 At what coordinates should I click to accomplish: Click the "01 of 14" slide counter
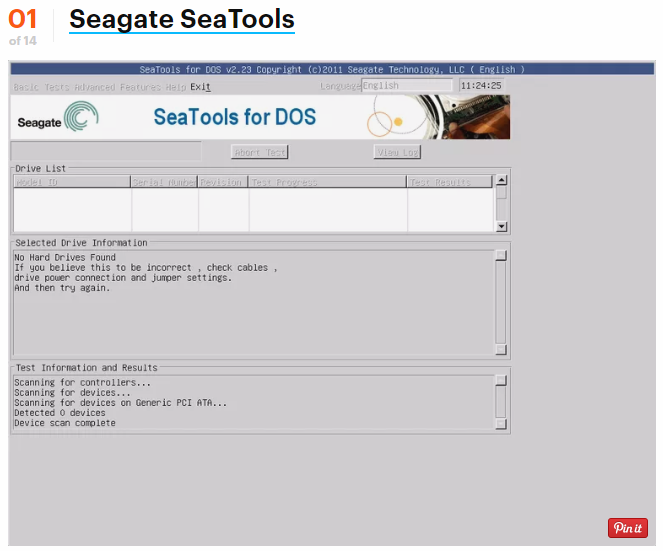pos(23,27)
